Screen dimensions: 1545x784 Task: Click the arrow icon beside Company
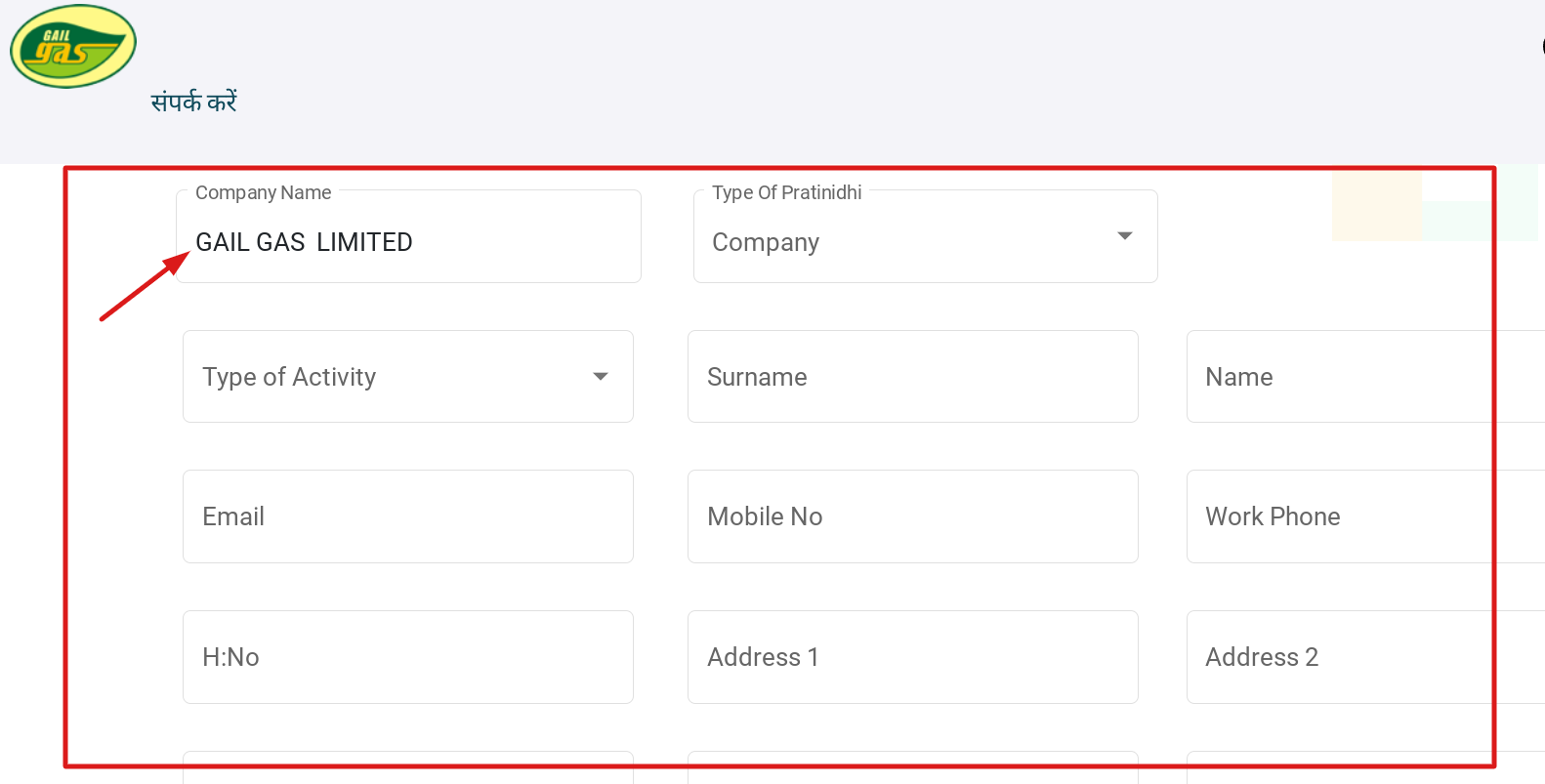click(x=1124, y=236)
